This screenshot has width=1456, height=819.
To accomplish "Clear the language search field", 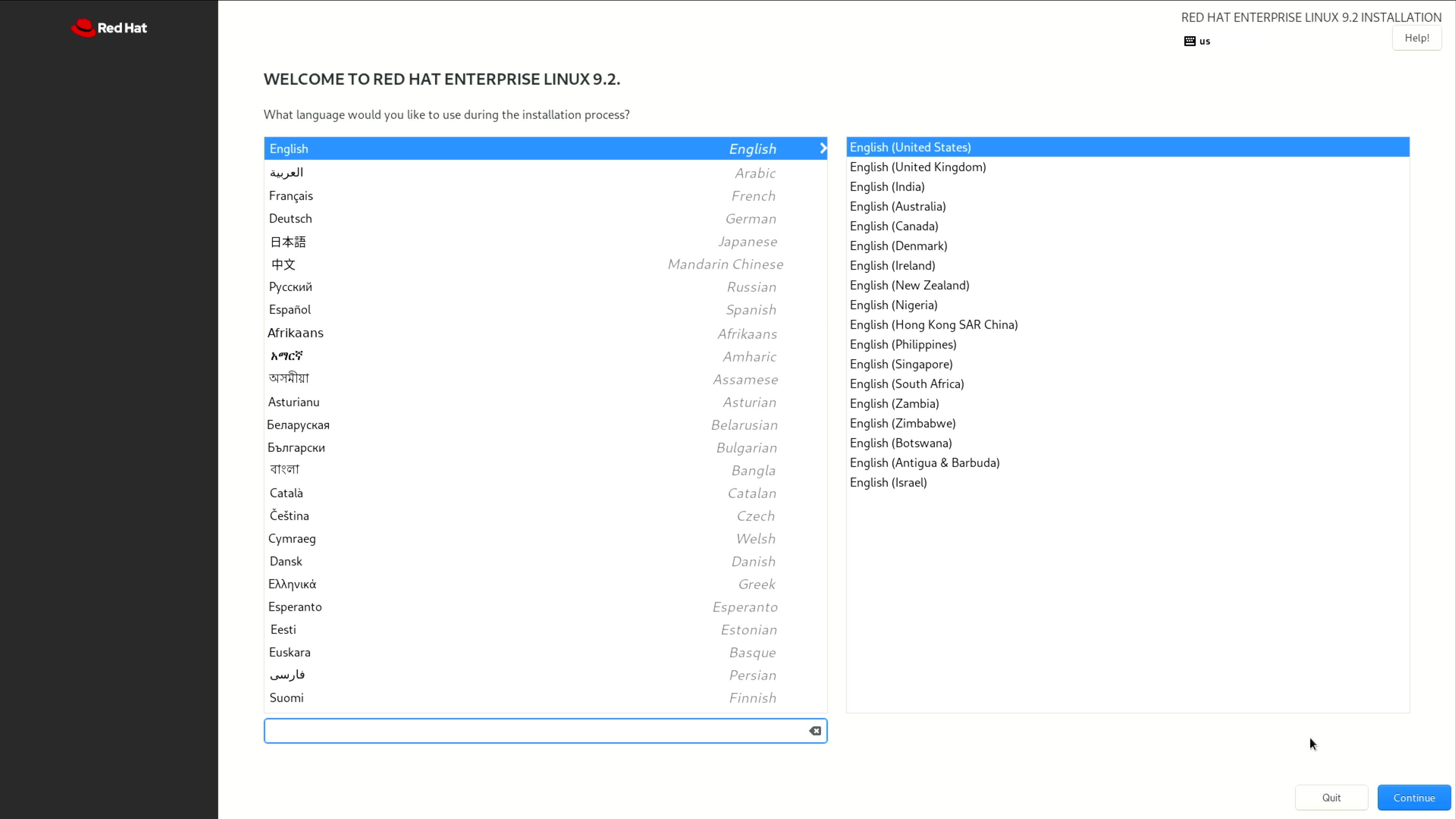I will [x=814, y=731].
